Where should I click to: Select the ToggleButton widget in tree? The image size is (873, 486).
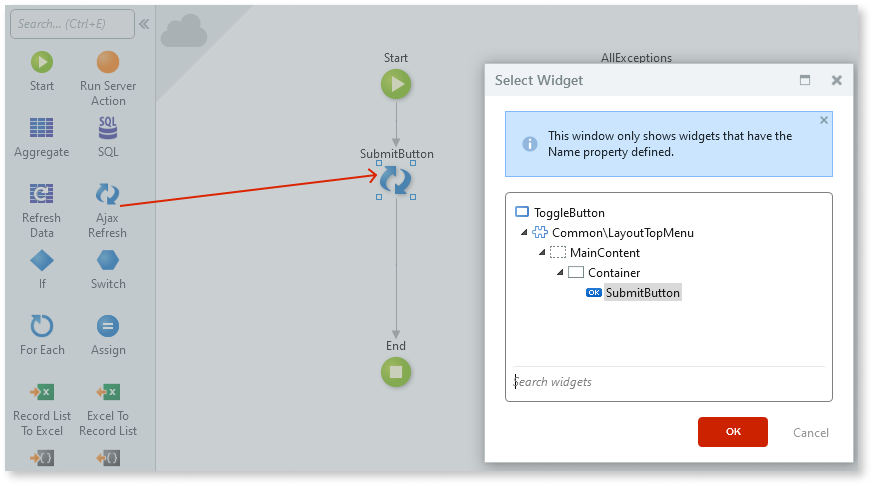click(x=568, y=212)
